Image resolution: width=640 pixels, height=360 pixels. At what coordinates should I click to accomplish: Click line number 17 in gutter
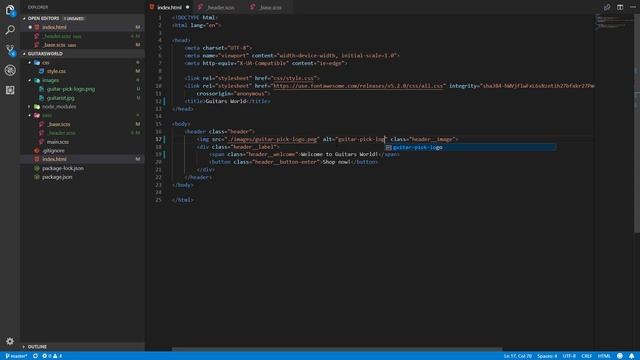point(158,139)
